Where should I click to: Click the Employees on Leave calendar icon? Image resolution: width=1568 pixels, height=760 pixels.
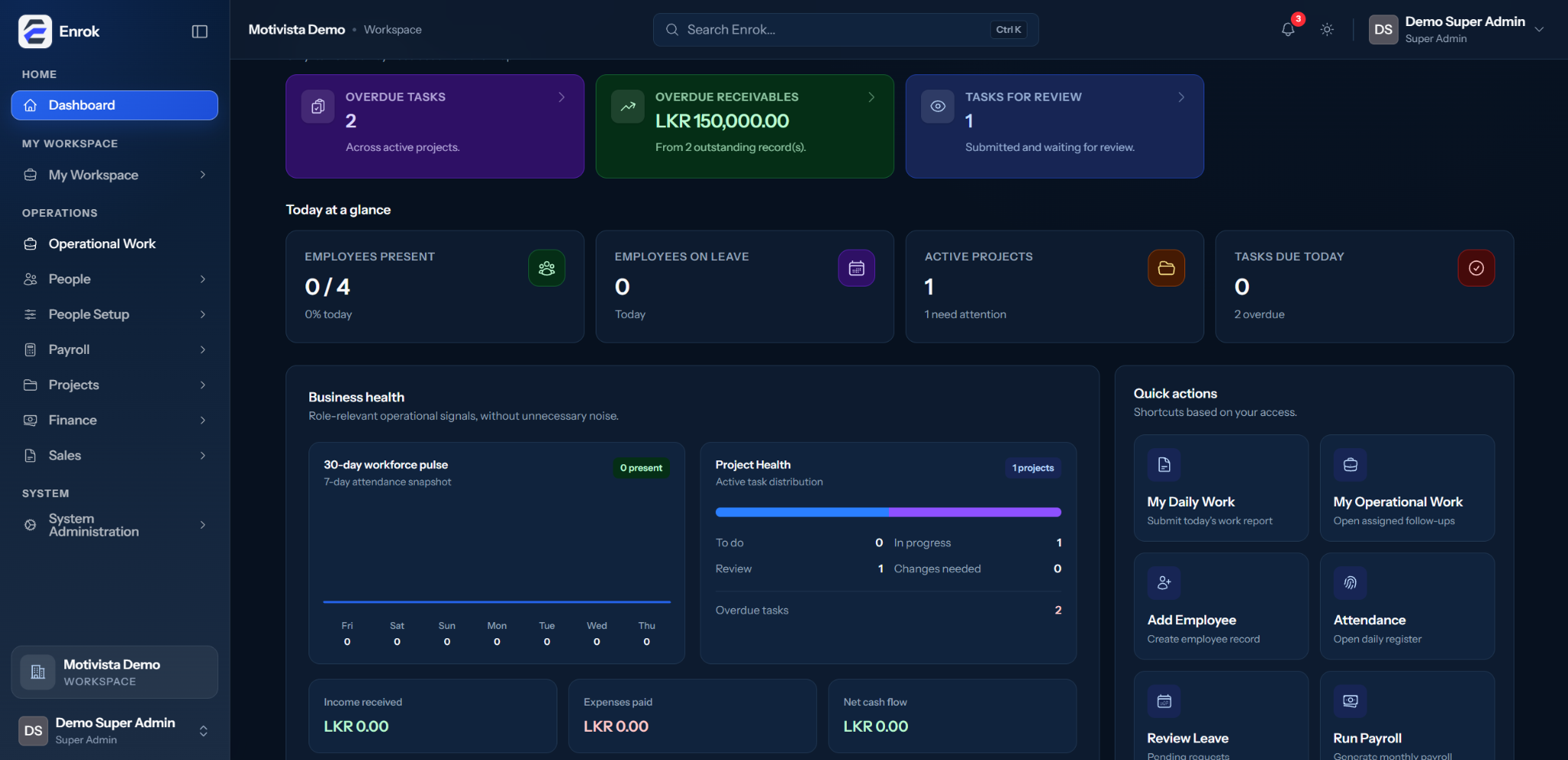pos(857,268)
